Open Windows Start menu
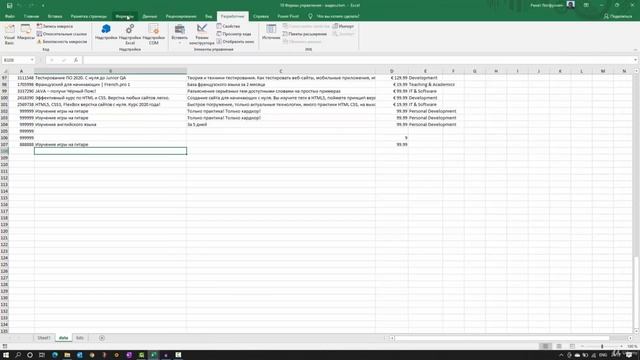Image resolution: width=640 pixels, height=360 pixels. pyautogui.click(x=6, y=355)
